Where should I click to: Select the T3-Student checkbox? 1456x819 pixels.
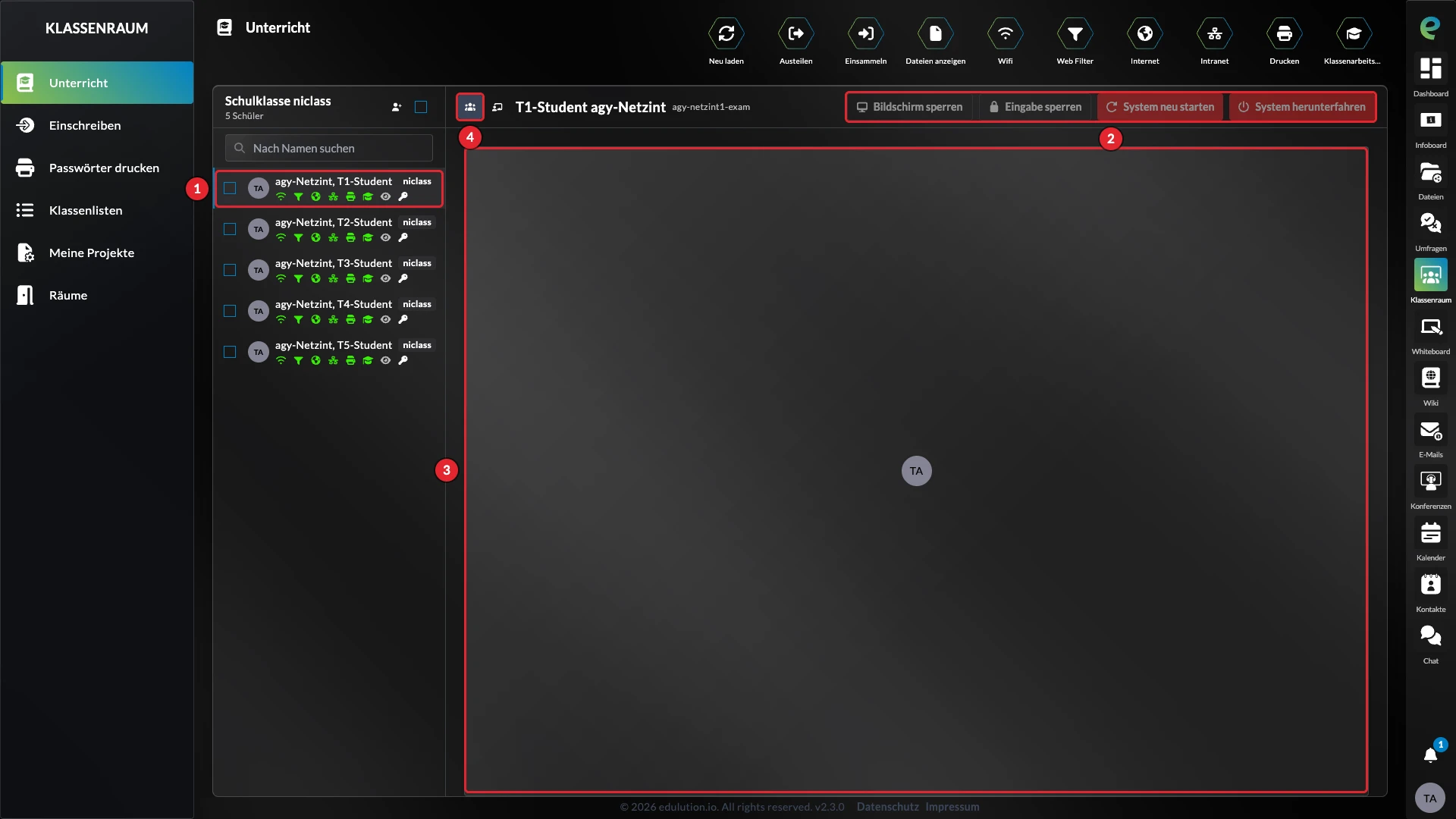pyautogui.click(x=230, y=270)
